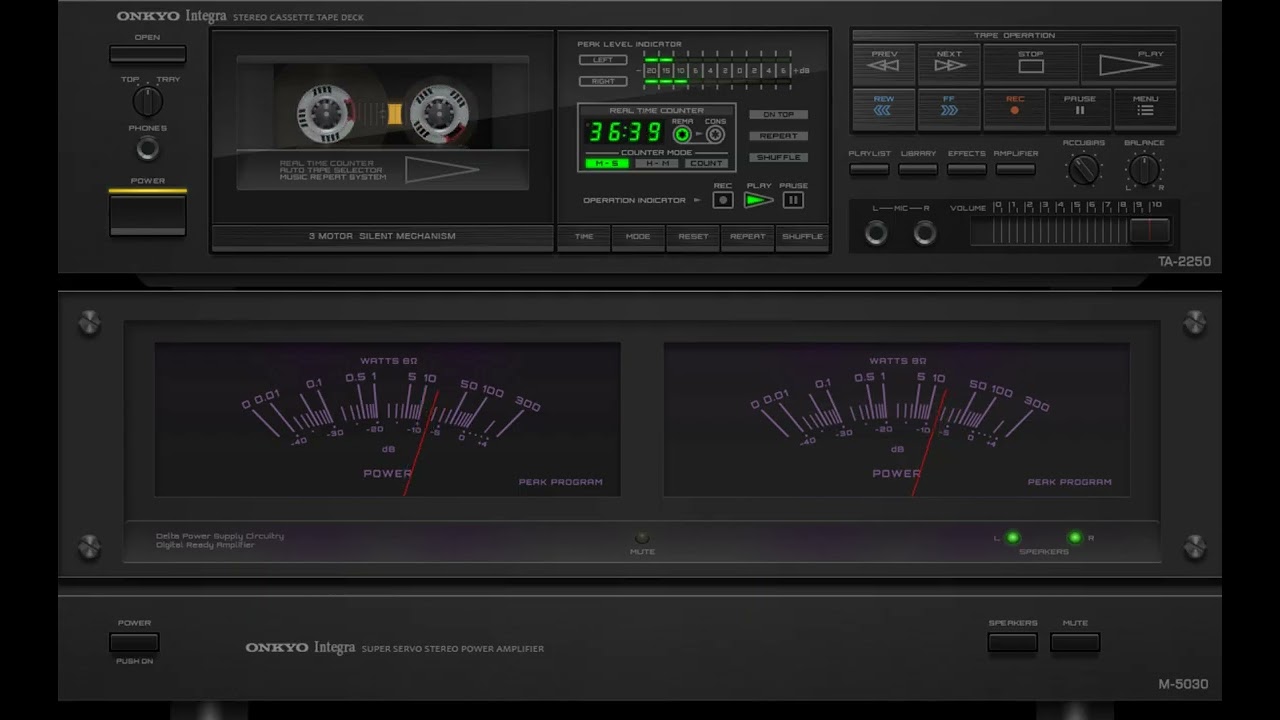Click the RIGHT peak level label
This screenshot has height=720, width=1280.
[x=603, y=81]
